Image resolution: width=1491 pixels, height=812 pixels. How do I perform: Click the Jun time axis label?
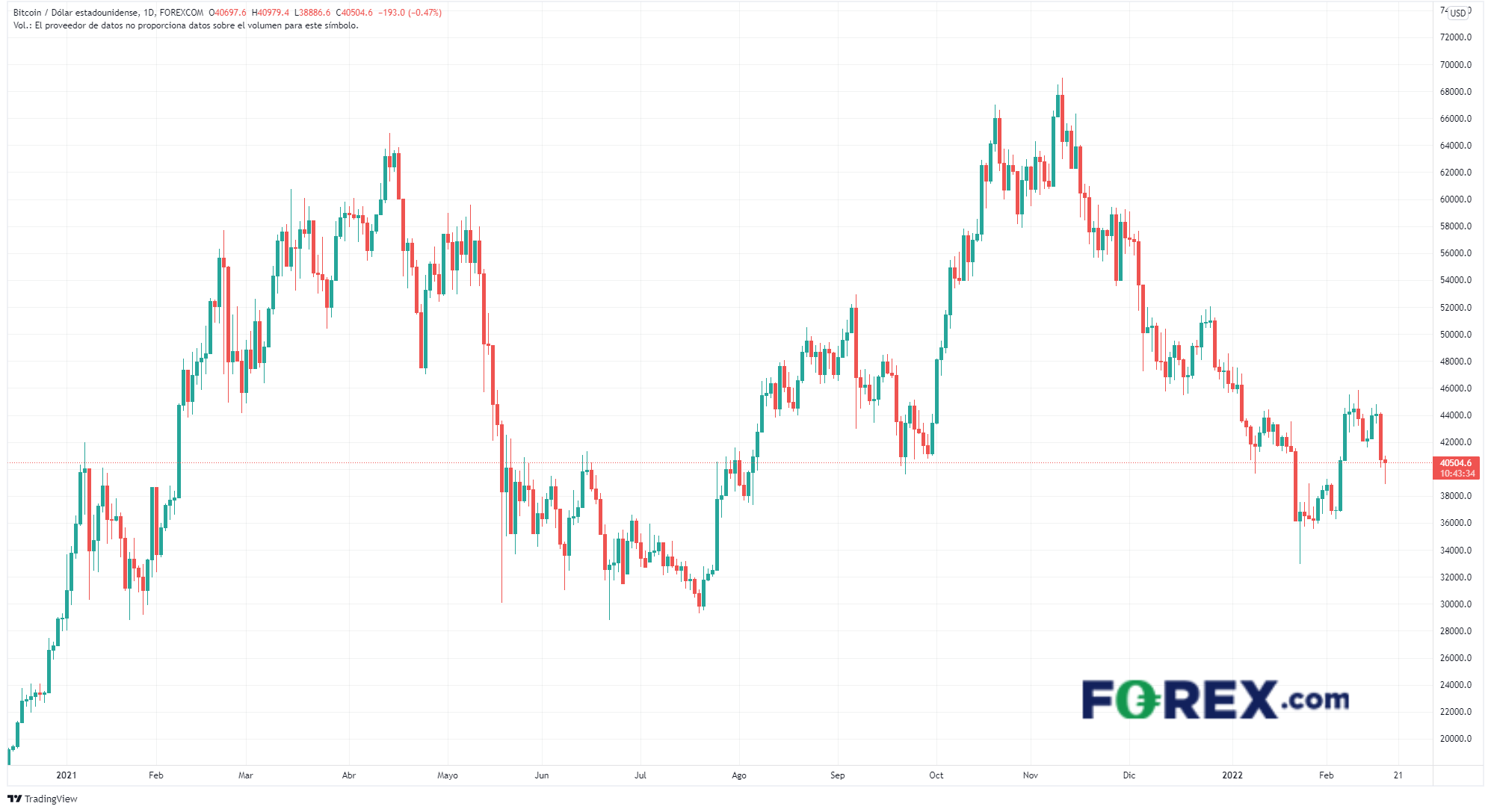[x=542, y=775]
